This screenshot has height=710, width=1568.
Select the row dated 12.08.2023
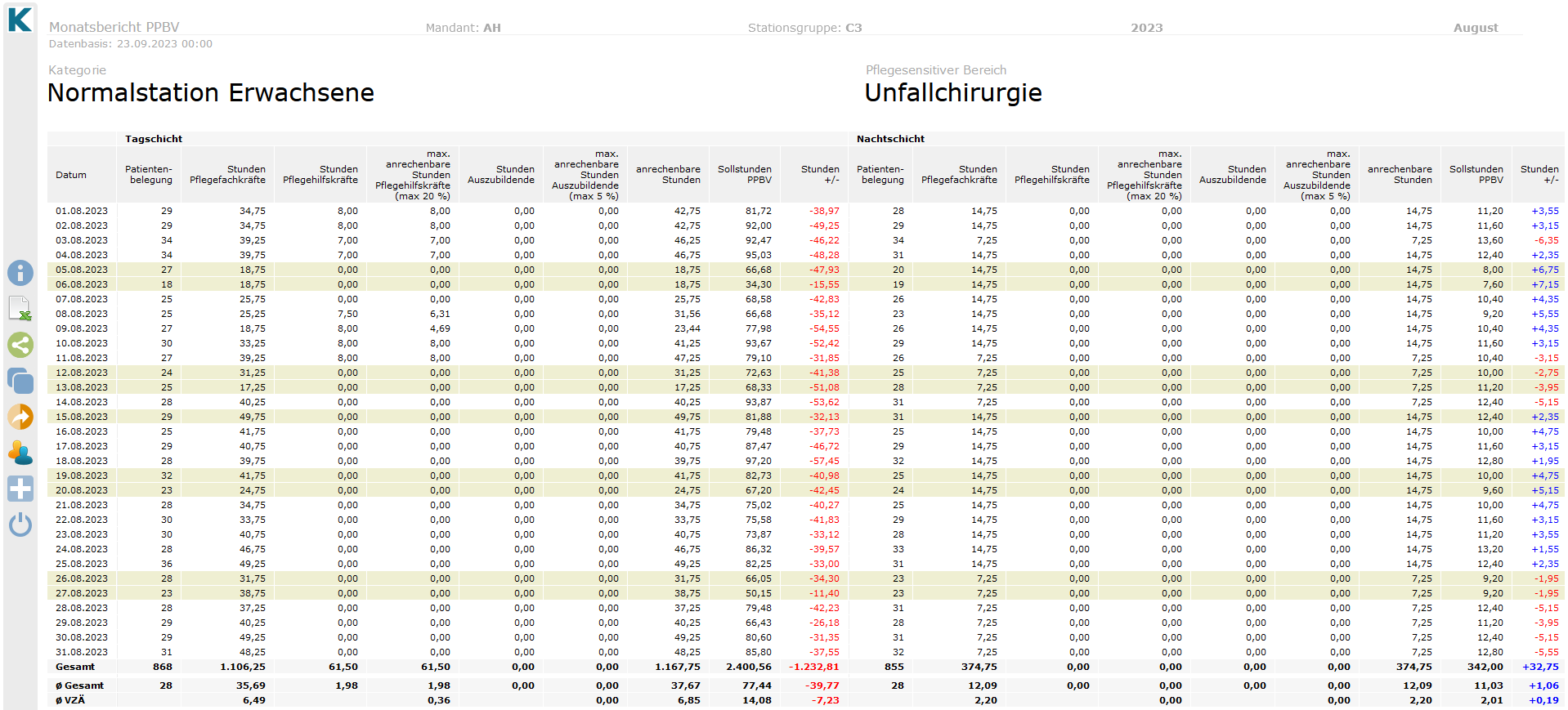tap(805, 373)
